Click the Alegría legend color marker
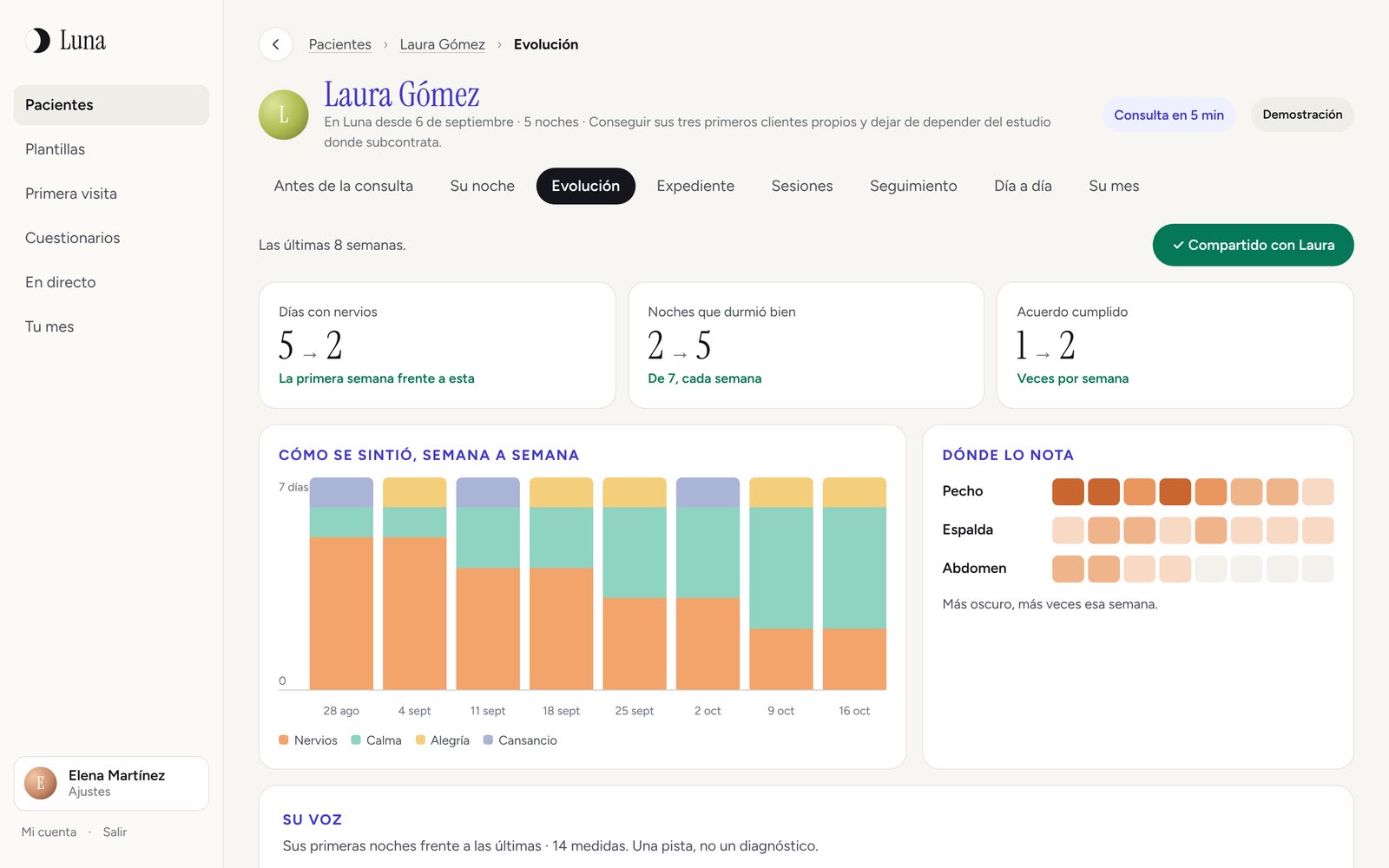Screen dimensions: 1389x868 click(x=420, y=740)
